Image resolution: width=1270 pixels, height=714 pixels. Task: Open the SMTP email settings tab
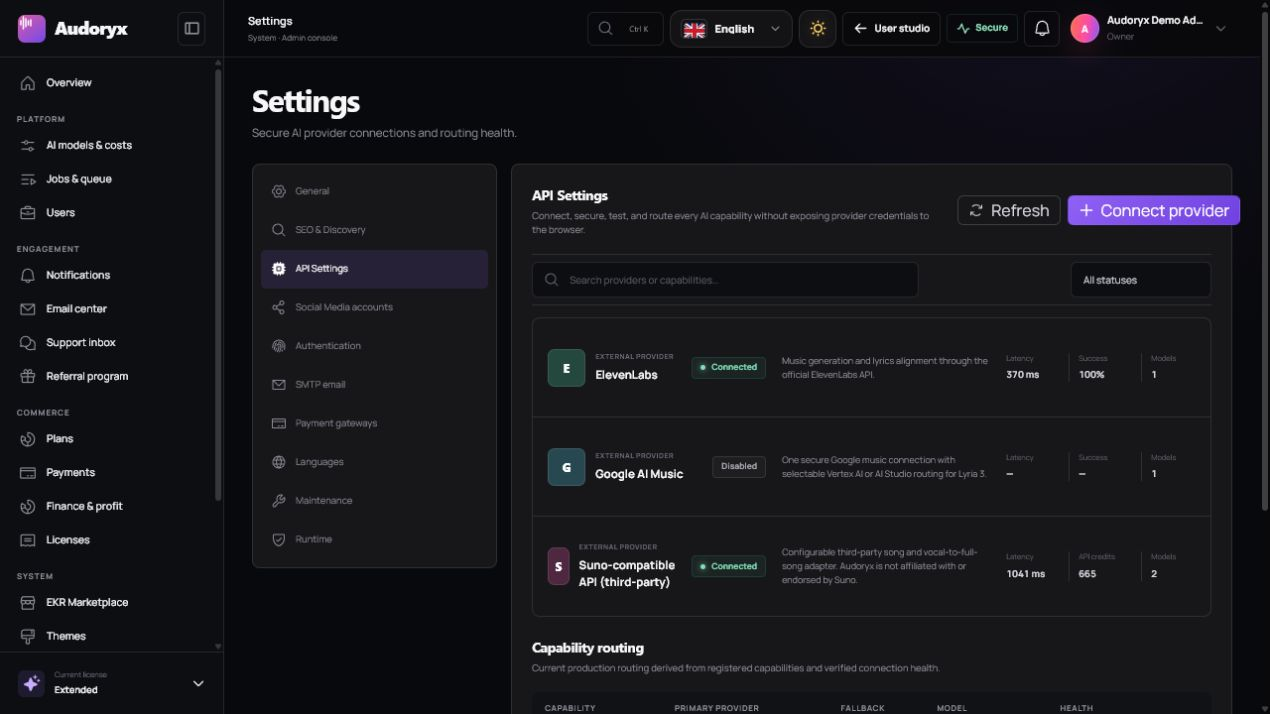tap(374, 385)
